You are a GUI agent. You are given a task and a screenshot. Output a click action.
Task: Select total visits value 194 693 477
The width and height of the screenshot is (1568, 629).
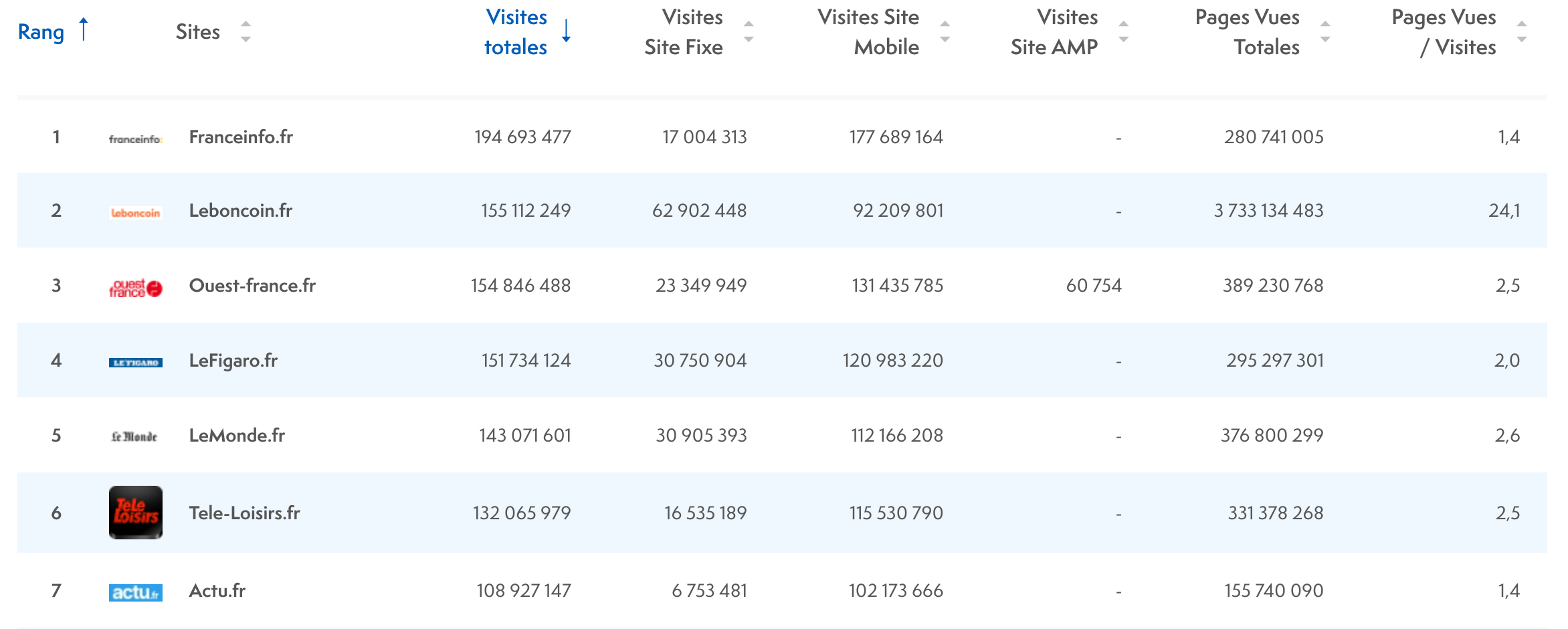[522, 137]
